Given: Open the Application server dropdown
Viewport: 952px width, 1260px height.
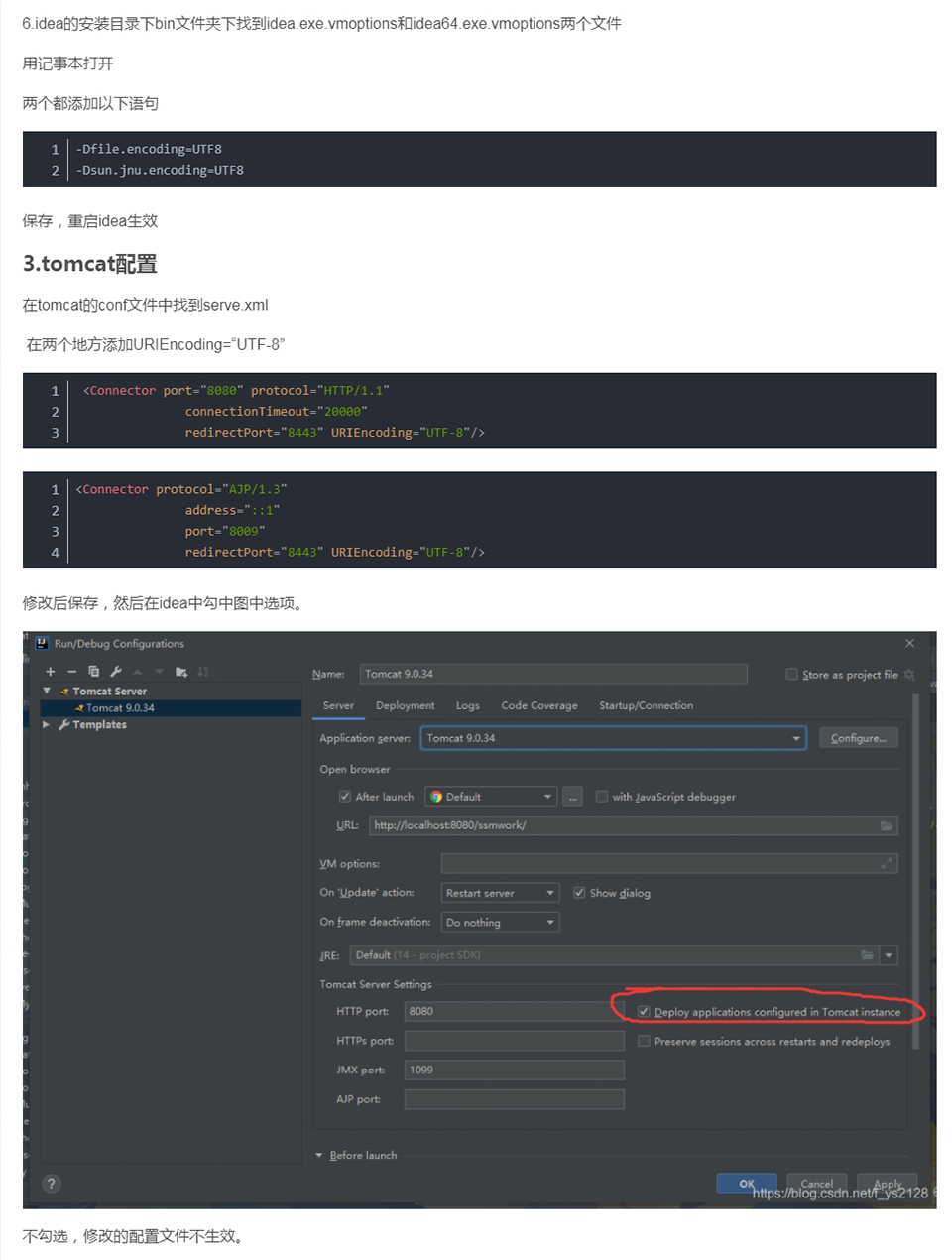Looking at the screenshot, I should click(x=796, y=738).
